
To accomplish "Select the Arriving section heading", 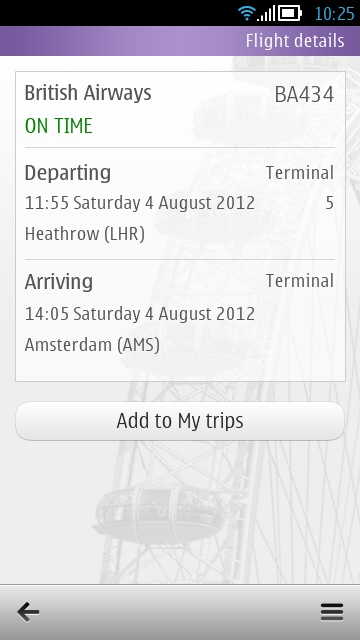I will [x=59, y=282].
